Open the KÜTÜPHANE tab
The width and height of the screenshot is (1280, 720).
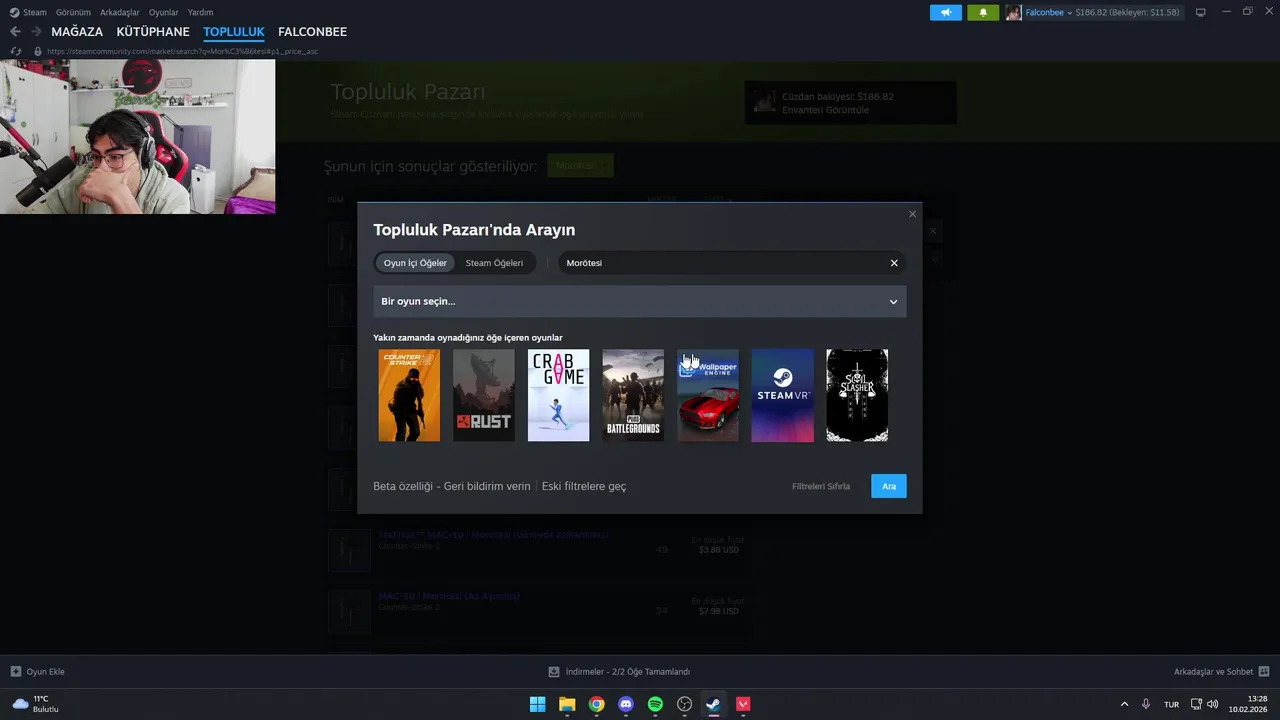(x=153, y=32)
